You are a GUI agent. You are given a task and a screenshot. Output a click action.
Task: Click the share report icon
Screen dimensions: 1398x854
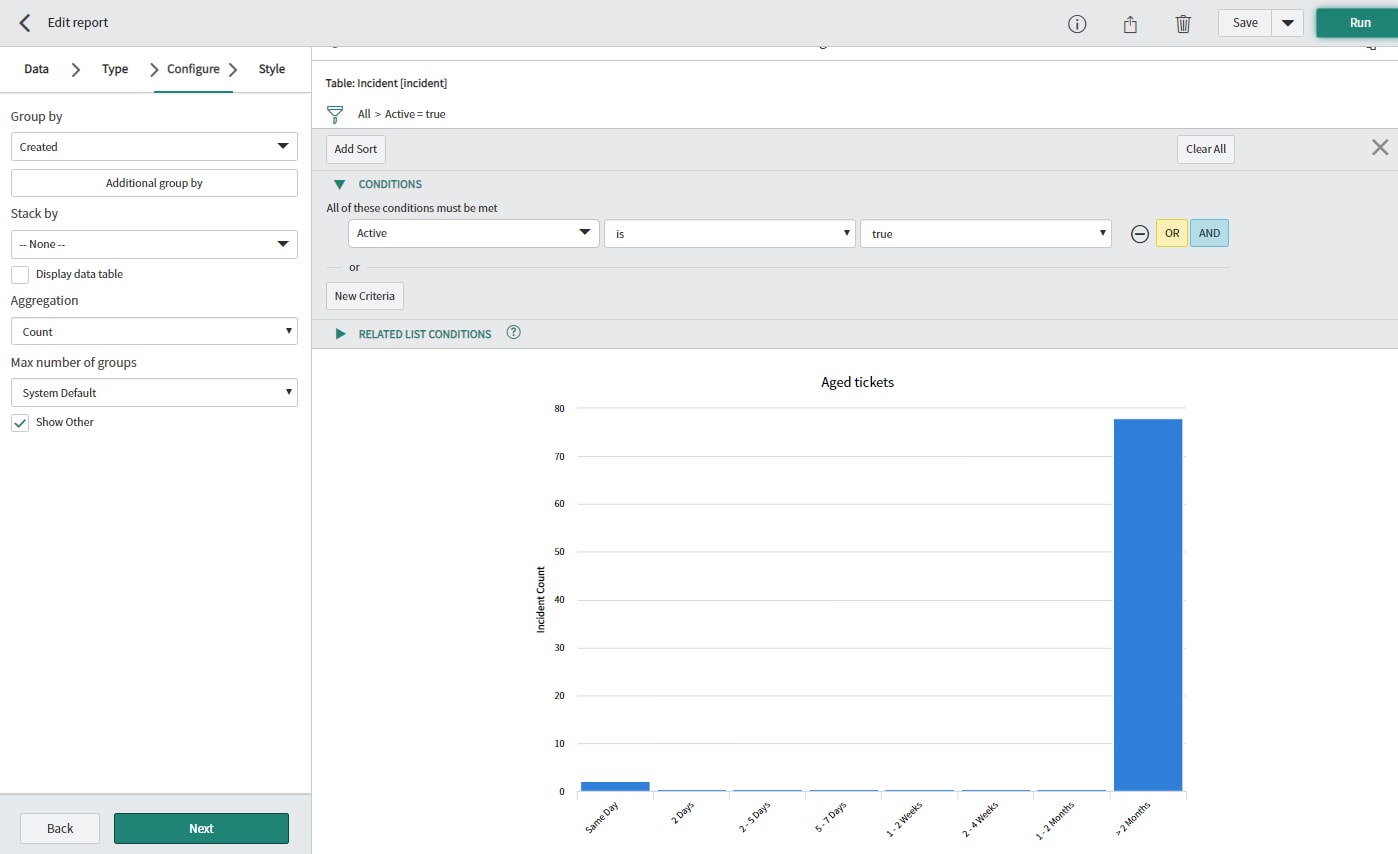[1130, 23]
